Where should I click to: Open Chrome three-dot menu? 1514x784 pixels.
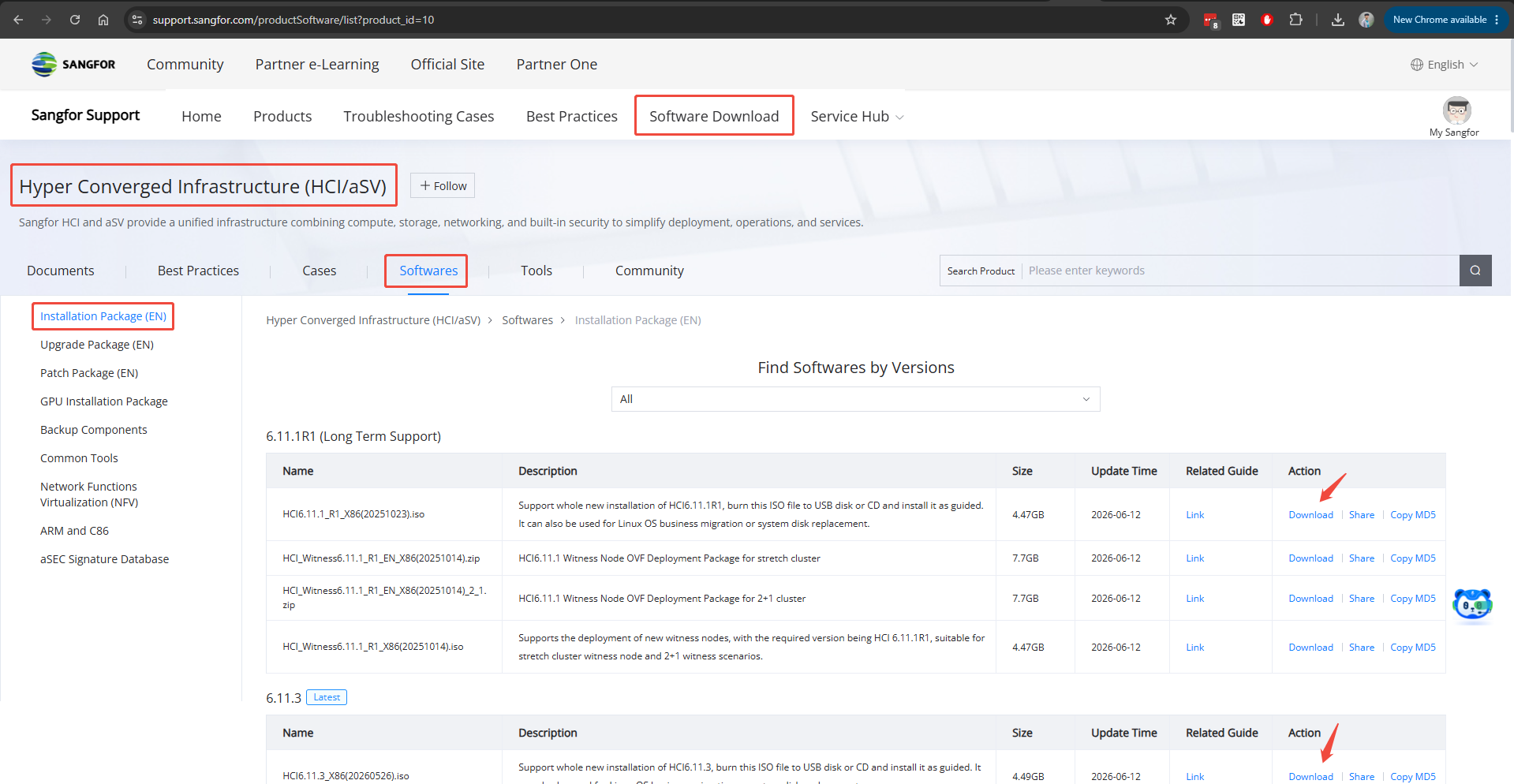pos(1497,20)
